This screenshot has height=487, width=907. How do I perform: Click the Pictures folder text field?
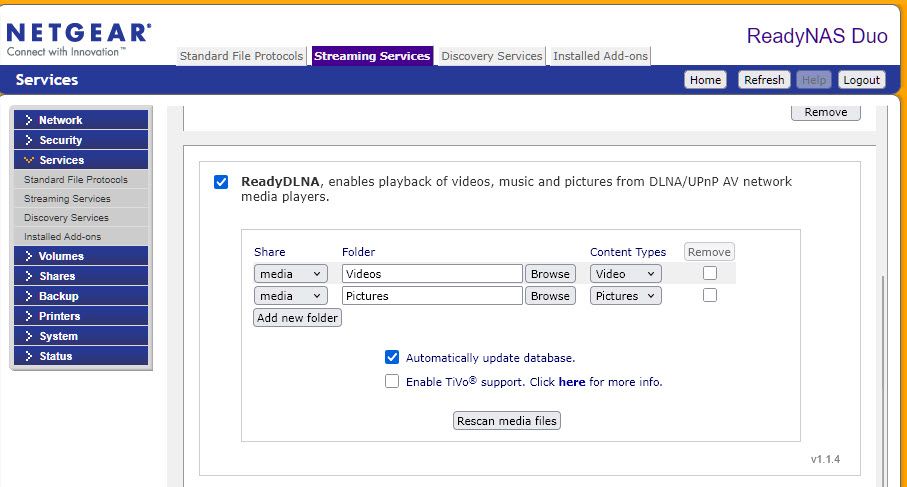(x=432, y=296)
